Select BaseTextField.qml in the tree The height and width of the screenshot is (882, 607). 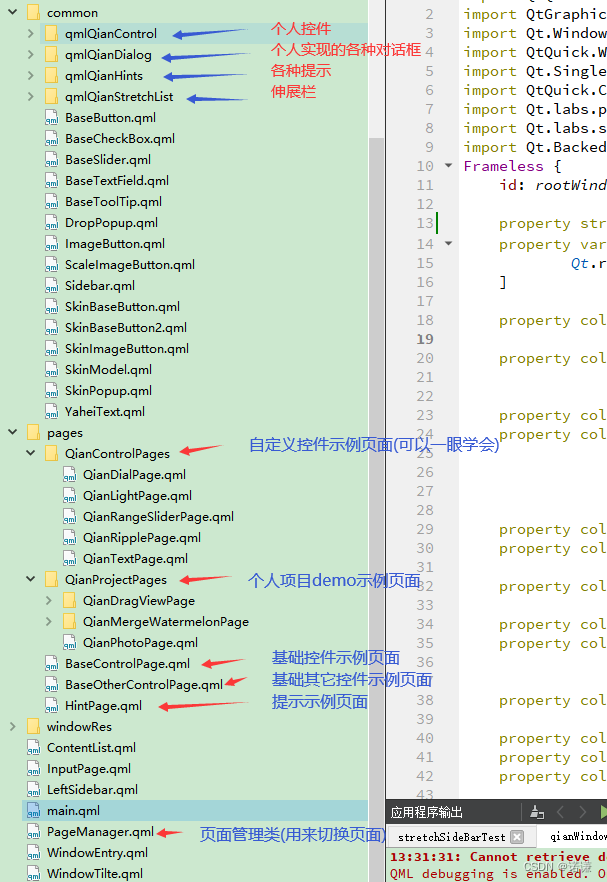(x=117, y=181)
